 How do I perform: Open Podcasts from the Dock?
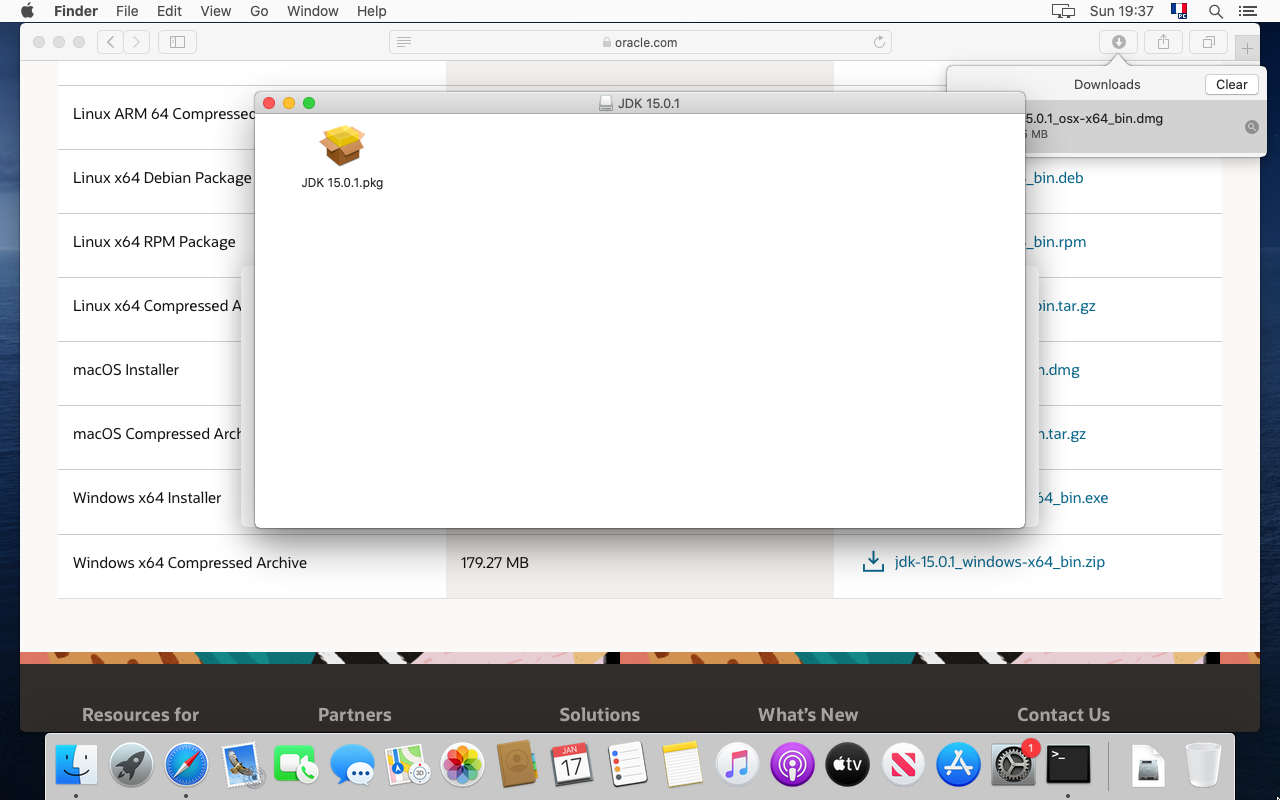tap(792, 766)
